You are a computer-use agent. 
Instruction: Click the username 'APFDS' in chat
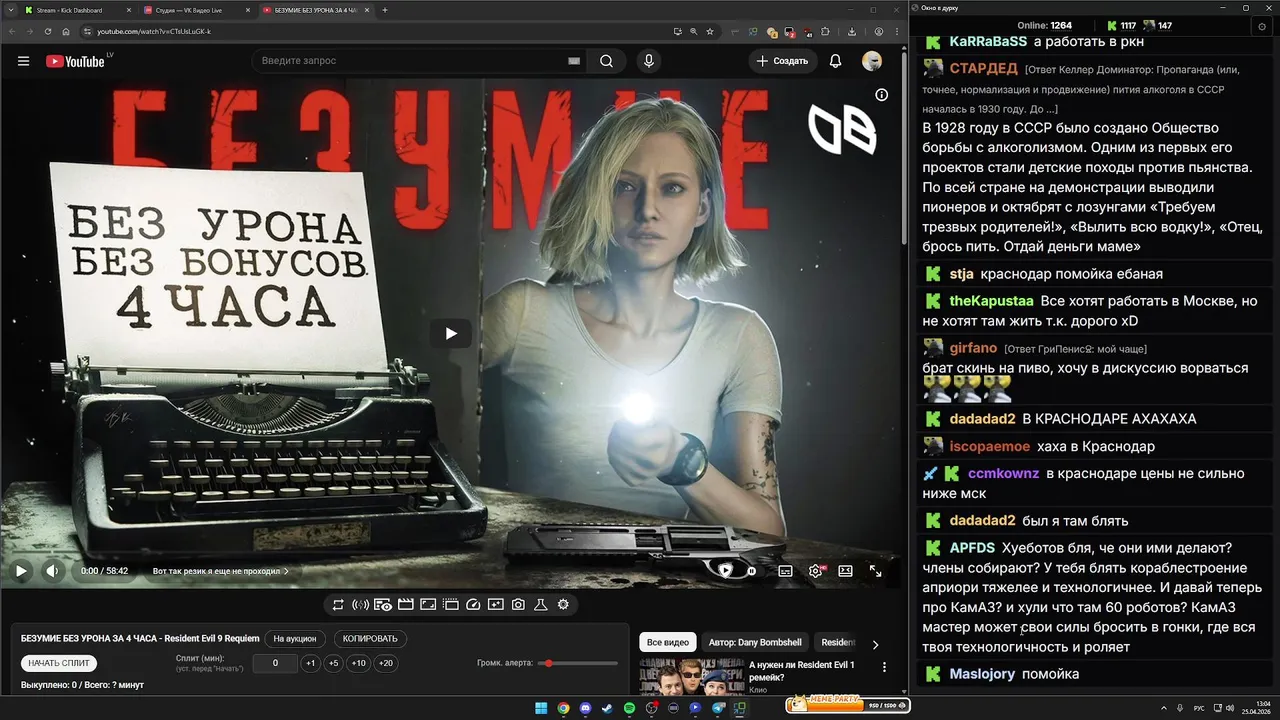(x=972, y=548)
